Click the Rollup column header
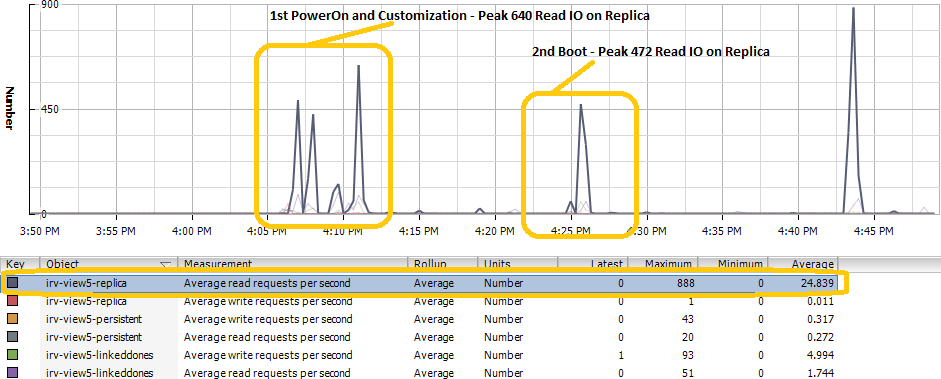 pyautogui.click(x=442, y=264)
